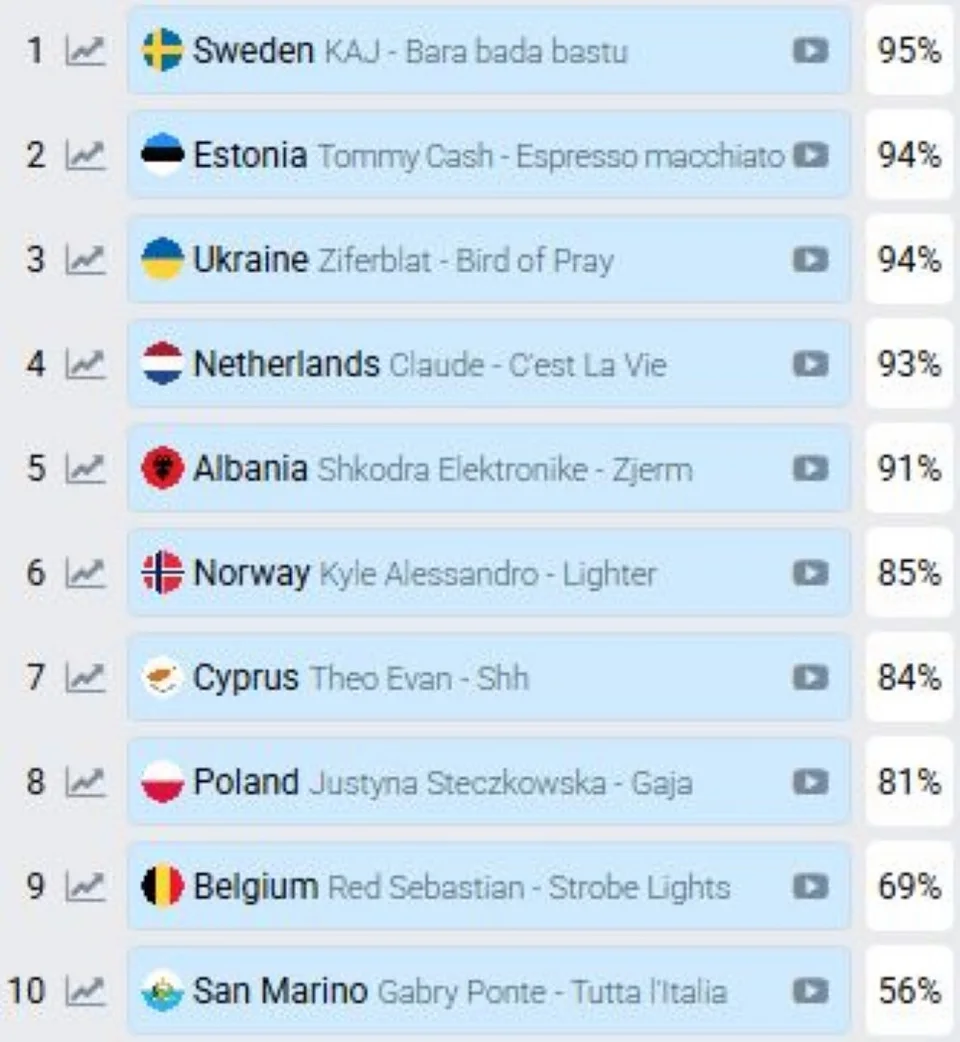Click Poland's 81% qualification chance
This screenshot has height=1042, width=960.
(910, 782)
